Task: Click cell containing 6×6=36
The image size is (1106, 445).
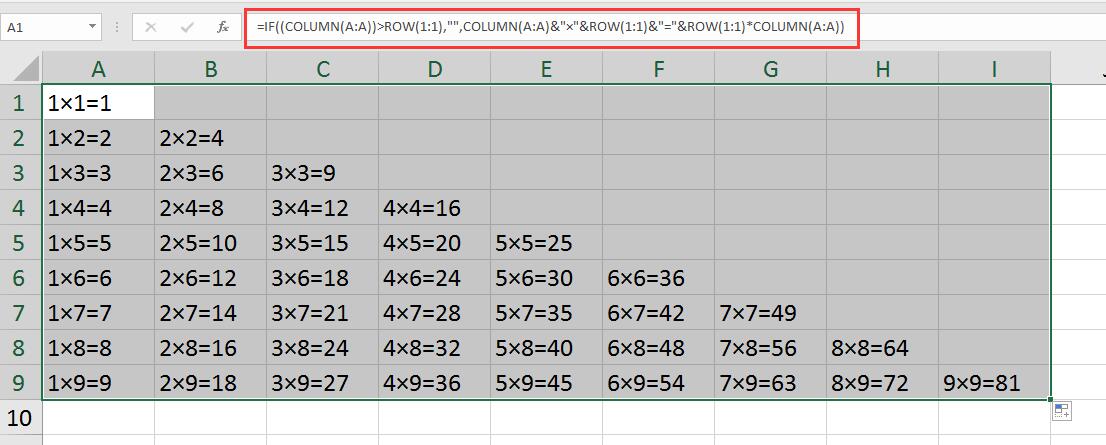Action: 659,278
